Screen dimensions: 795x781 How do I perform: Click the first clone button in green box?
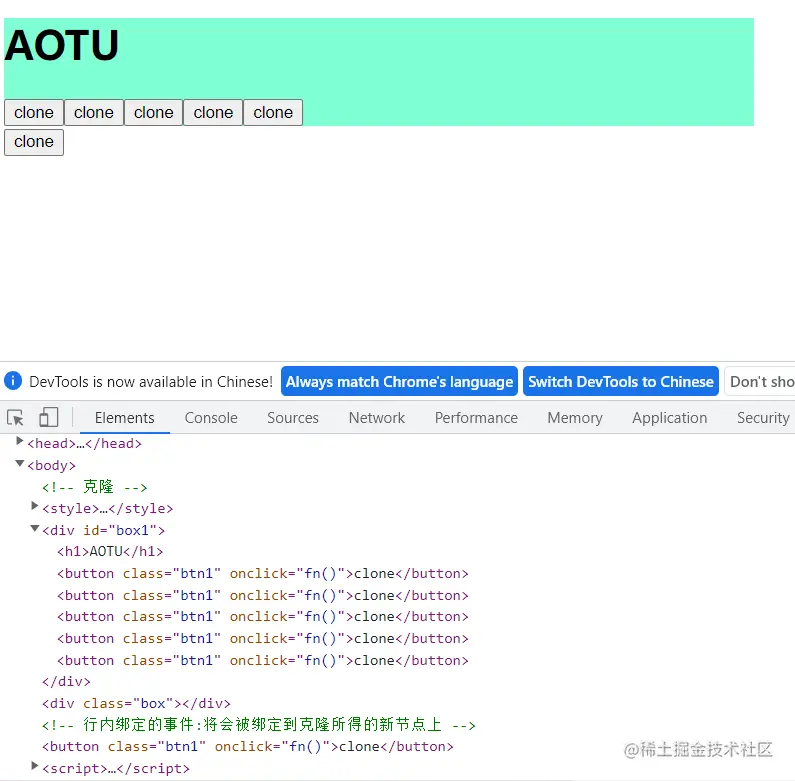click(34, 113)
